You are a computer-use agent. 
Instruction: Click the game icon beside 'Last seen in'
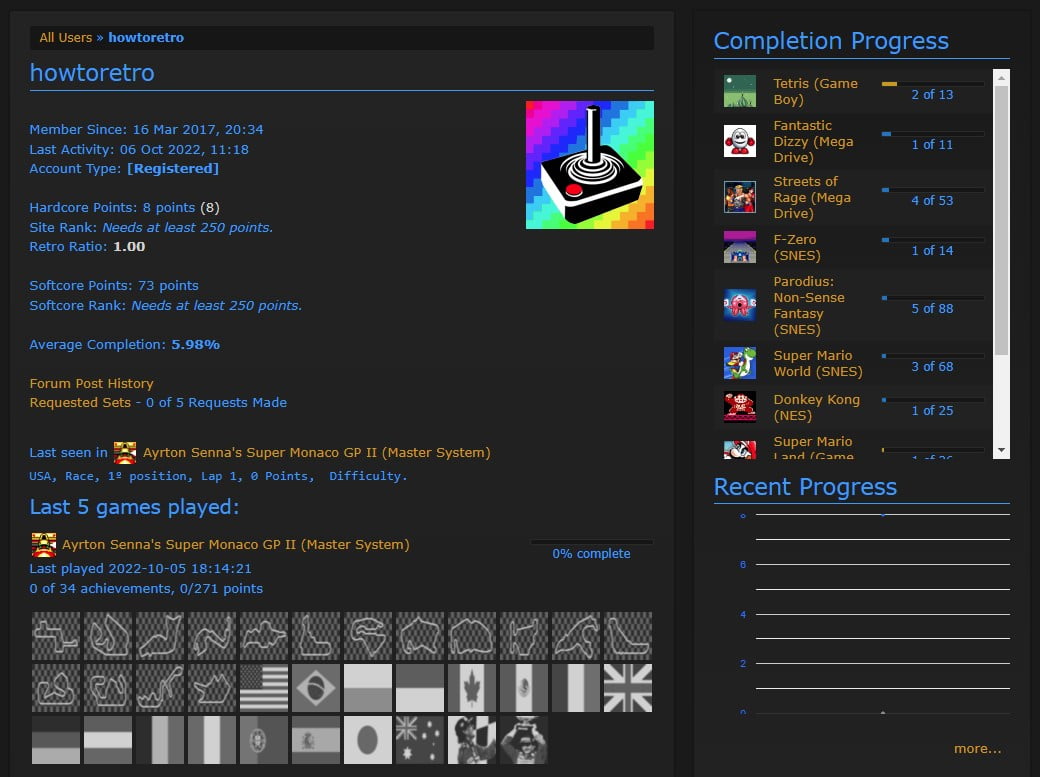coord(125,452)
